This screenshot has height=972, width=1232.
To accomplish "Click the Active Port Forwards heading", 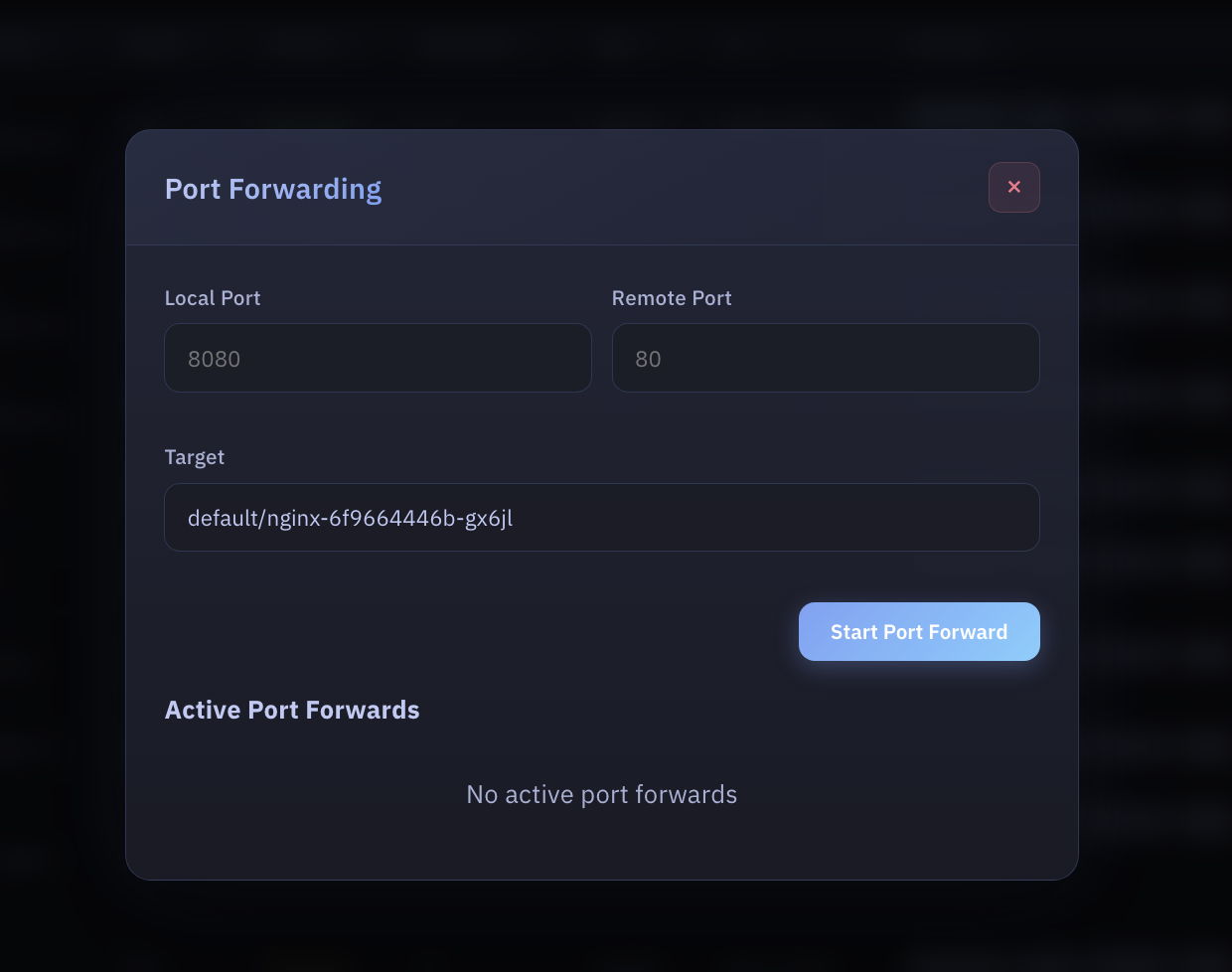I will pos(292,710).
